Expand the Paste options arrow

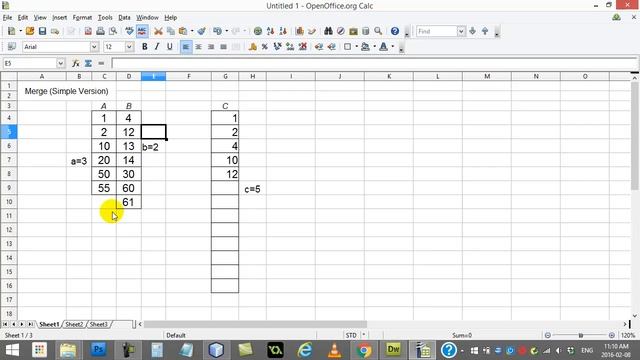[x=192, y=31]
